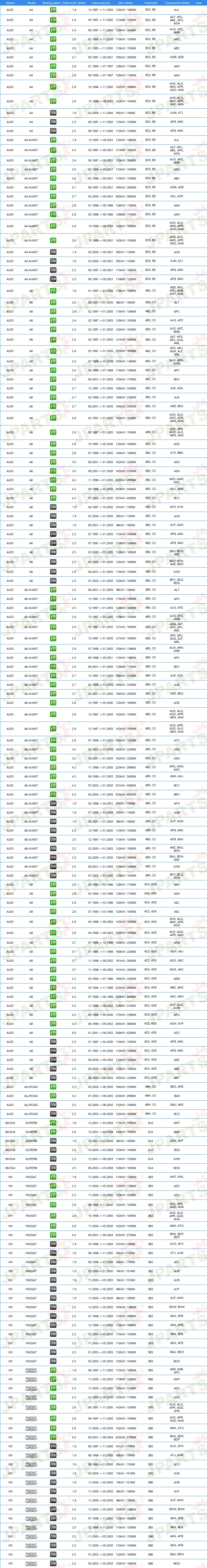Click the Marka column header
Viewport: 207px width, 1568px height.
coord(10,2)
